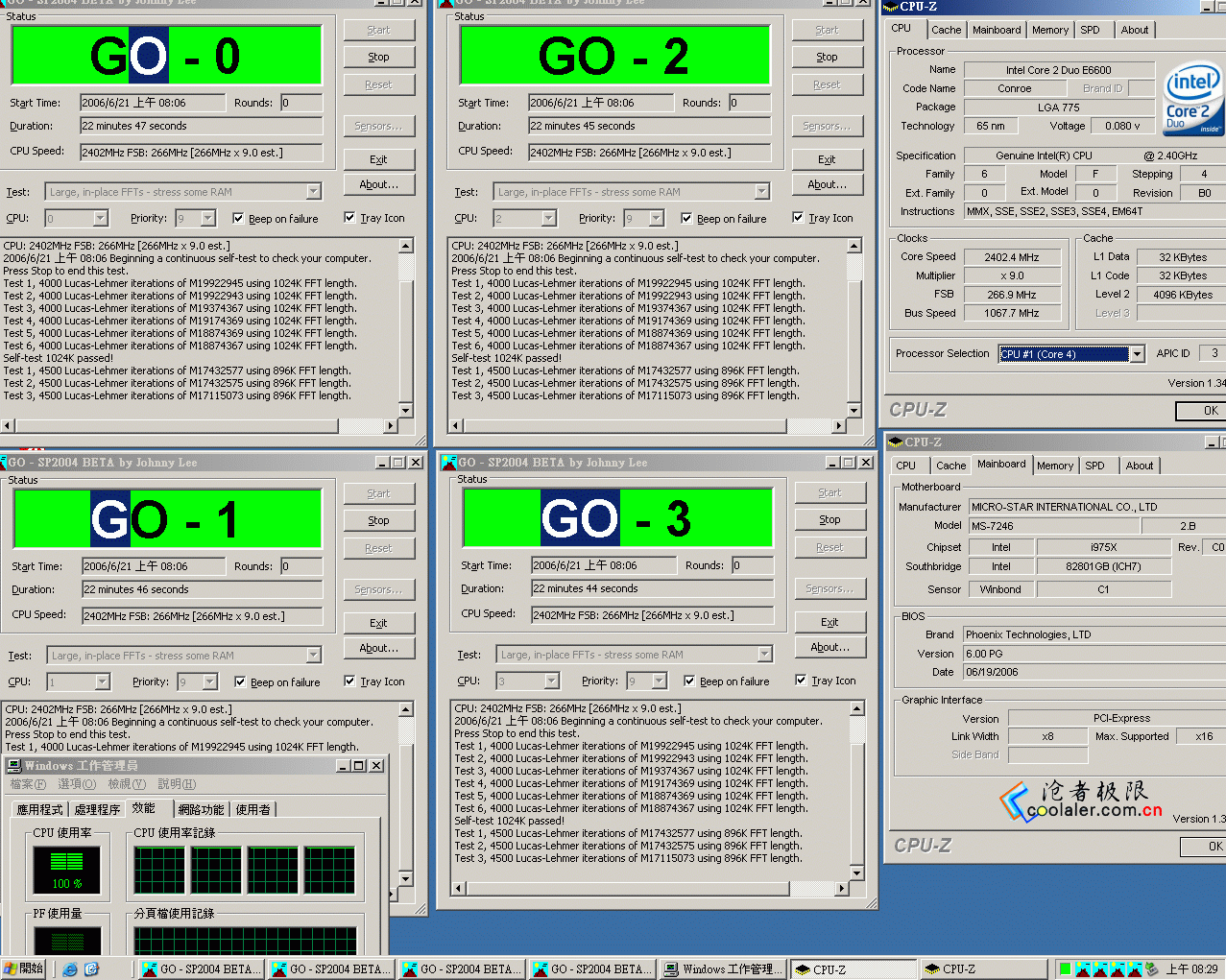Open the CPU dropdown in GO-0 window
Viewport: 1226px width, 980px height.
click(x=100, y=219)
